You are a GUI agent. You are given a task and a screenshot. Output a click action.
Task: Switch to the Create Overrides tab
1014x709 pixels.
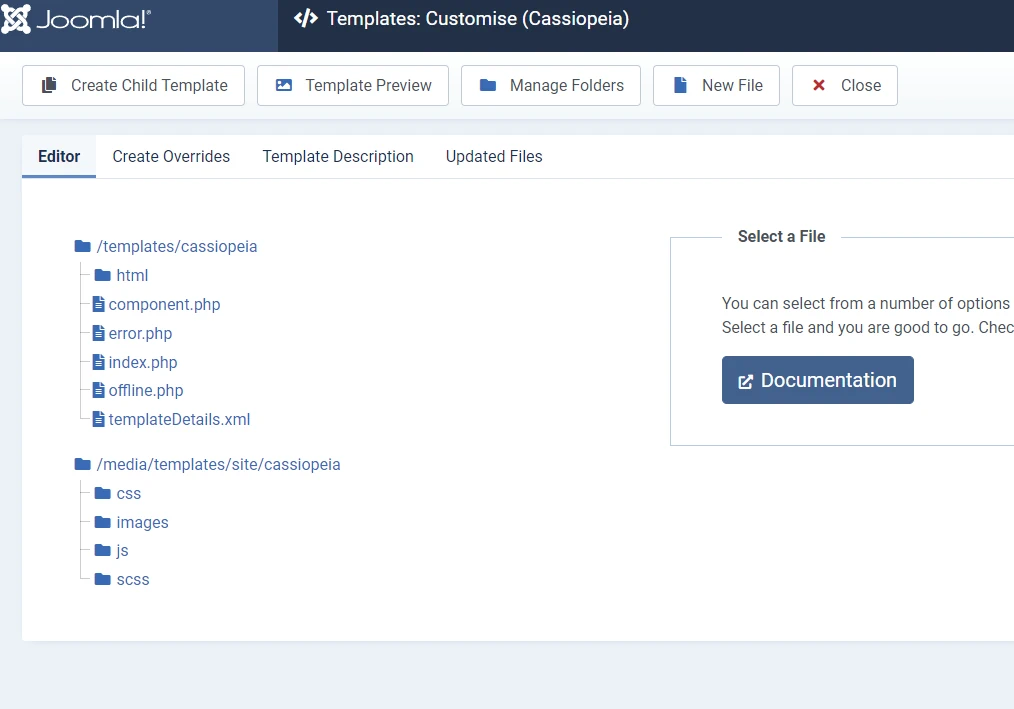pyautogui.click(x=170, y=156)
